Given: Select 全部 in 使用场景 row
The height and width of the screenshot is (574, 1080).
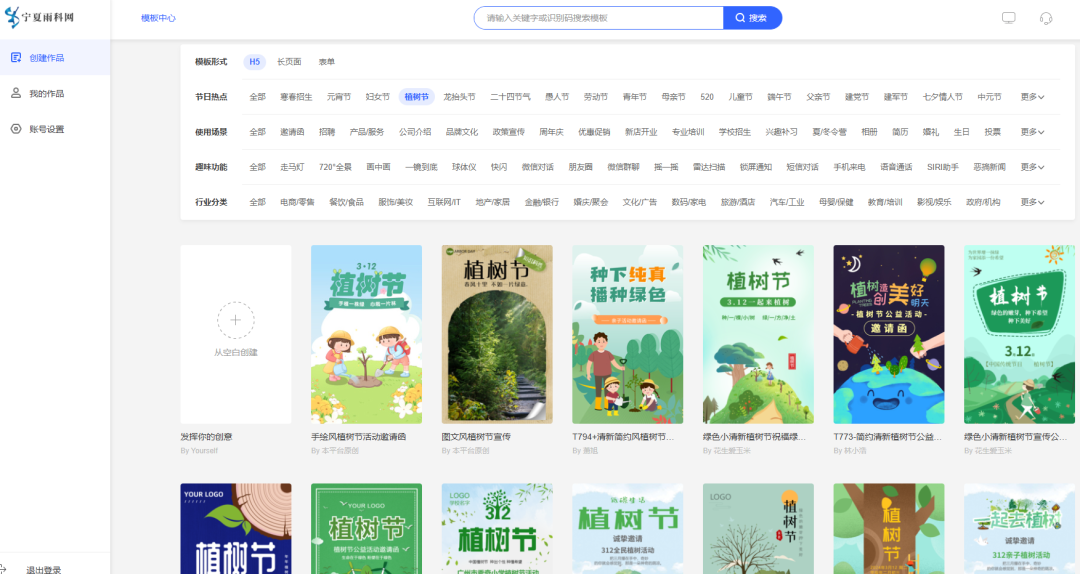Looking at the screenshot, I should pos(258,132).
